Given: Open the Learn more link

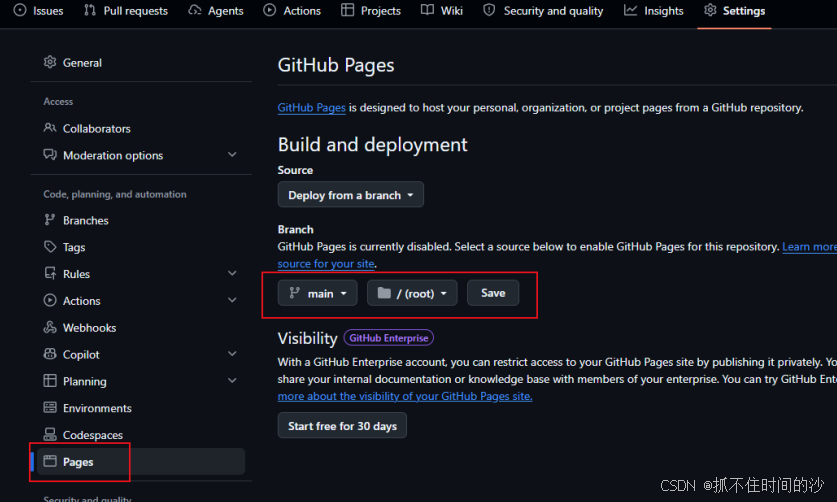Looking at the screenshot, I should pyautogui.click(x=809, y=247).
